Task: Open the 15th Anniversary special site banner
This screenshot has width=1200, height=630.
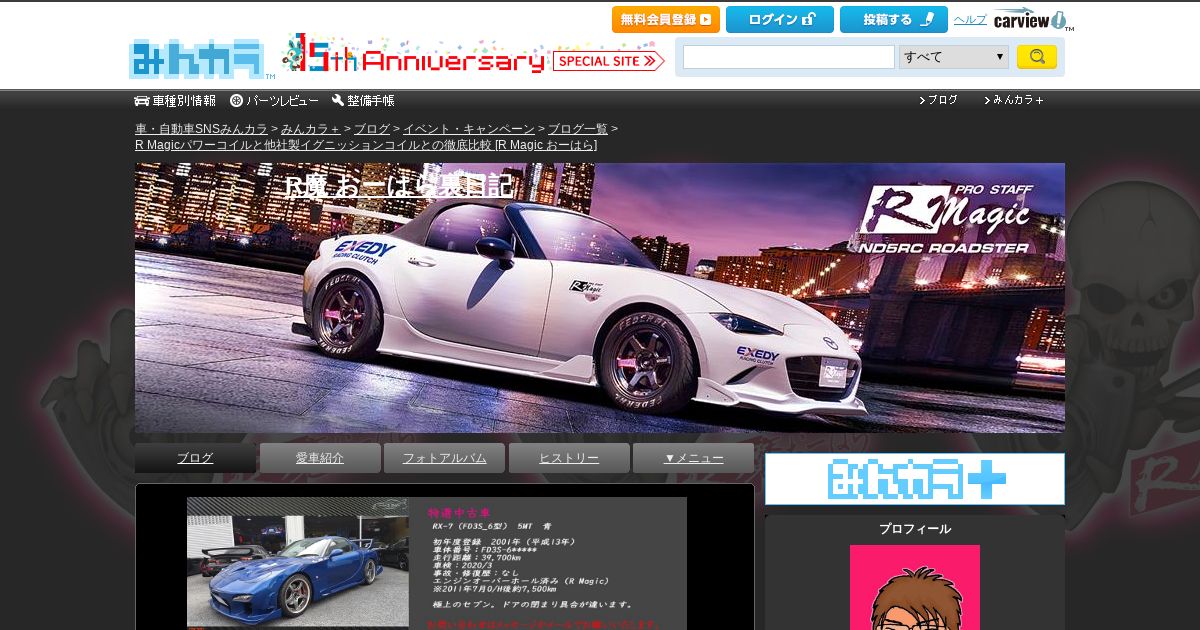Action: [x=472, y=55]
